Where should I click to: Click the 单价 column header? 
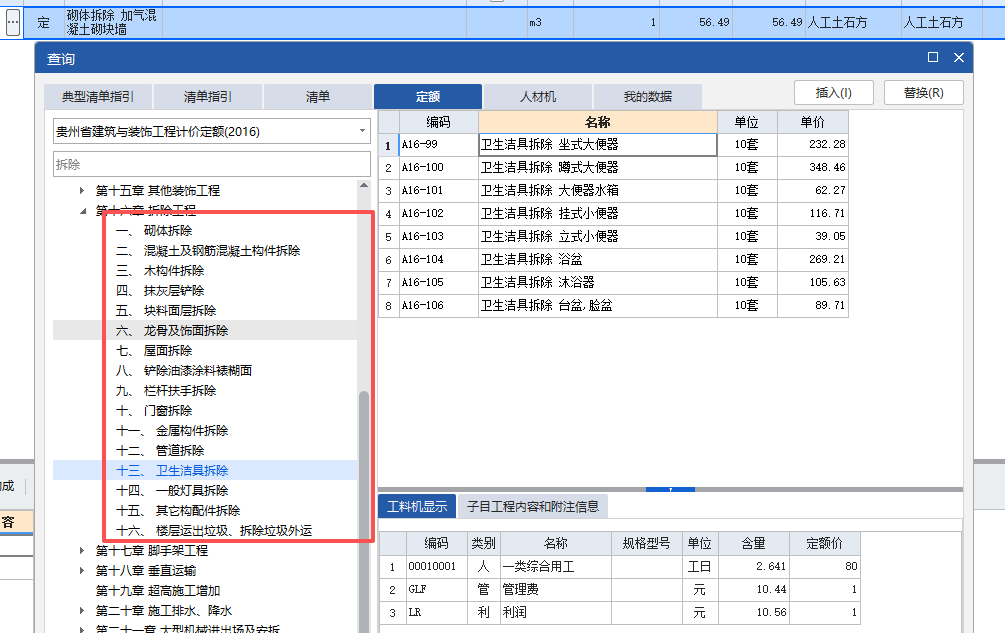pyautogui.click(x=813, y=122)
